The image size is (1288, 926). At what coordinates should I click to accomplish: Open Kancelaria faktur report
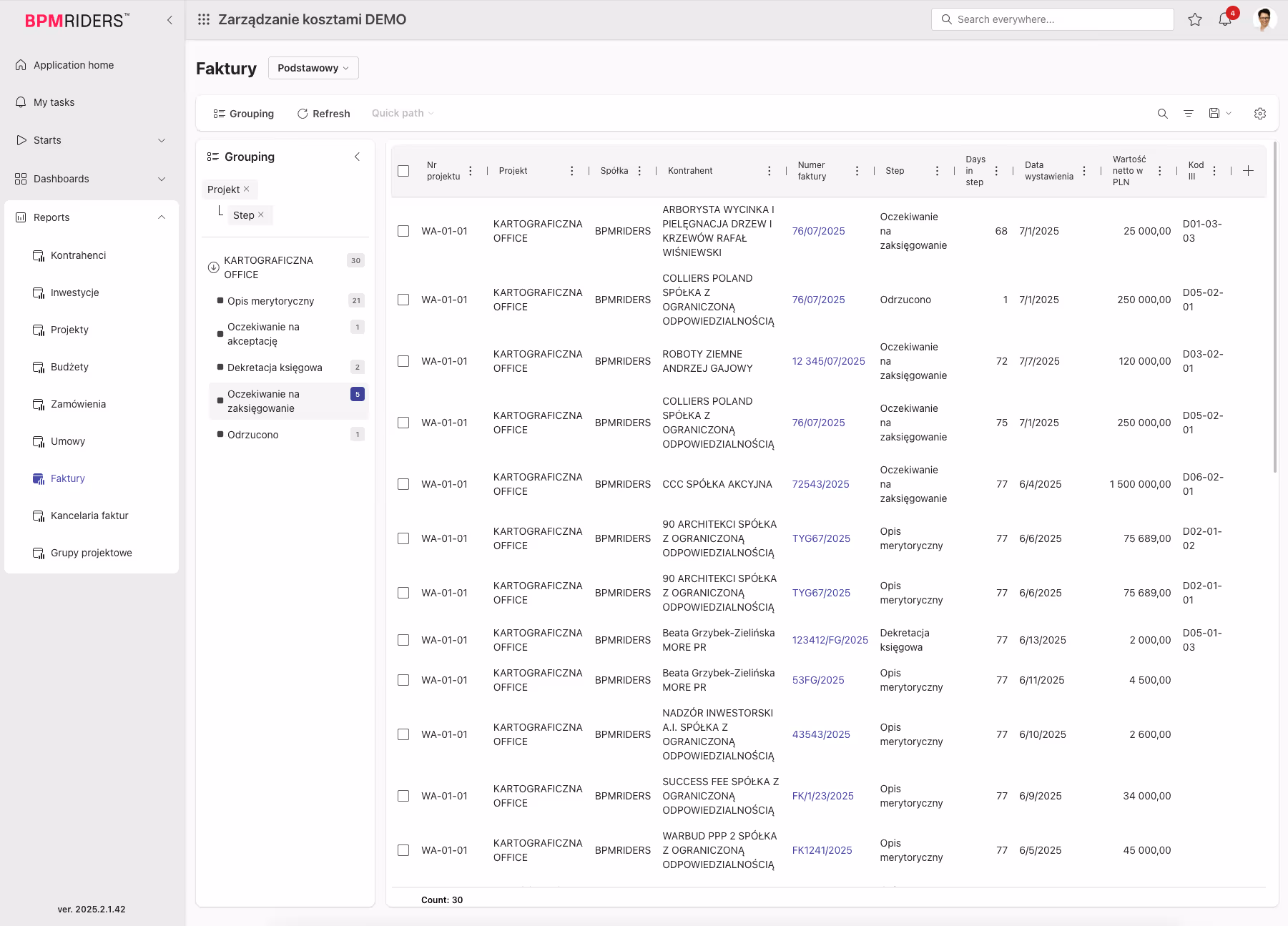89,516
